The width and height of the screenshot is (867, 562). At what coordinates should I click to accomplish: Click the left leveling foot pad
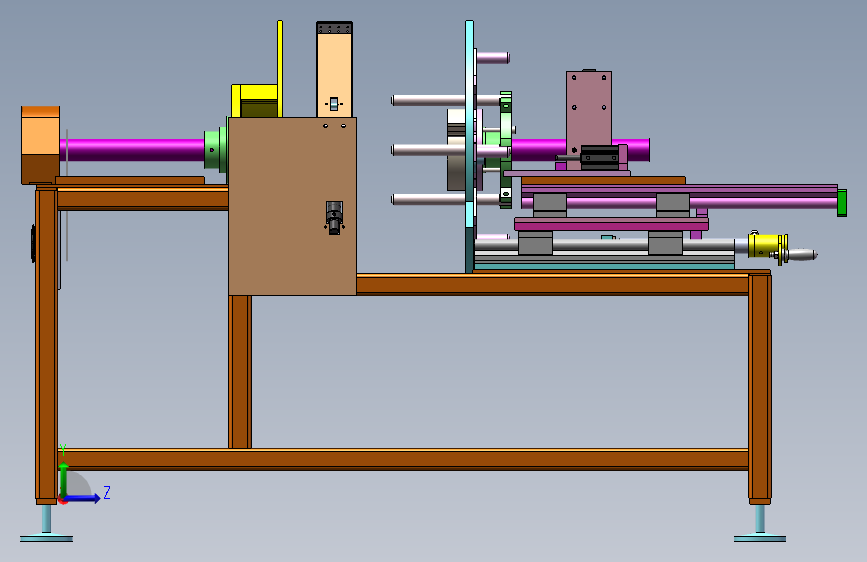click(x=46, y=538)
